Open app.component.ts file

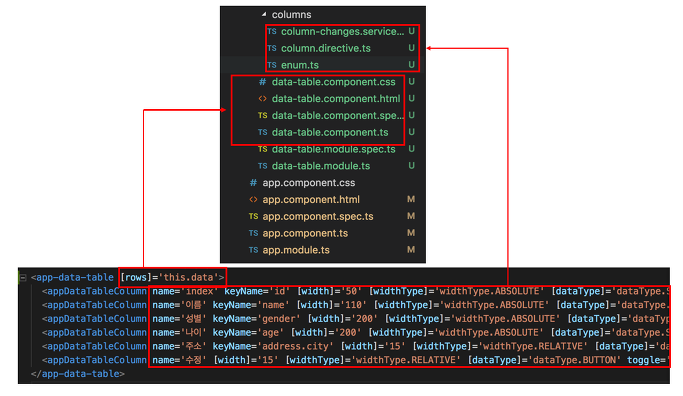[x=305, y=234]
